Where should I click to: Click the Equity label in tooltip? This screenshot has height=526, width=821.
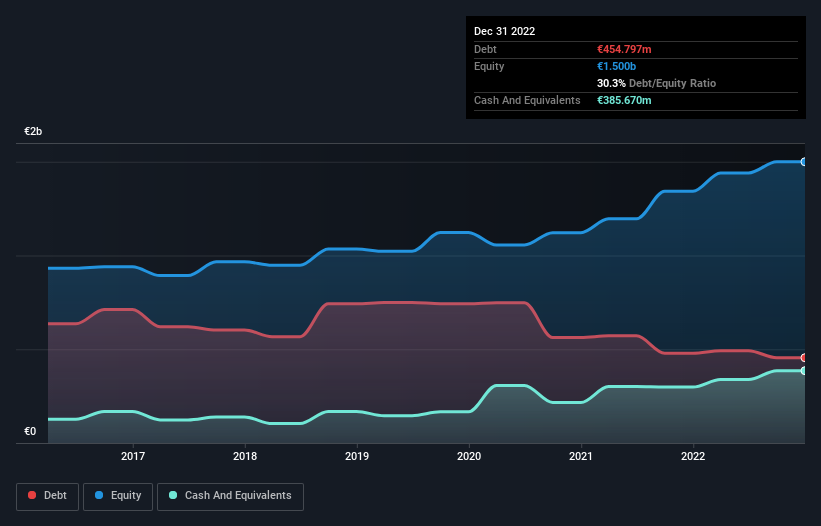(489, 66)
